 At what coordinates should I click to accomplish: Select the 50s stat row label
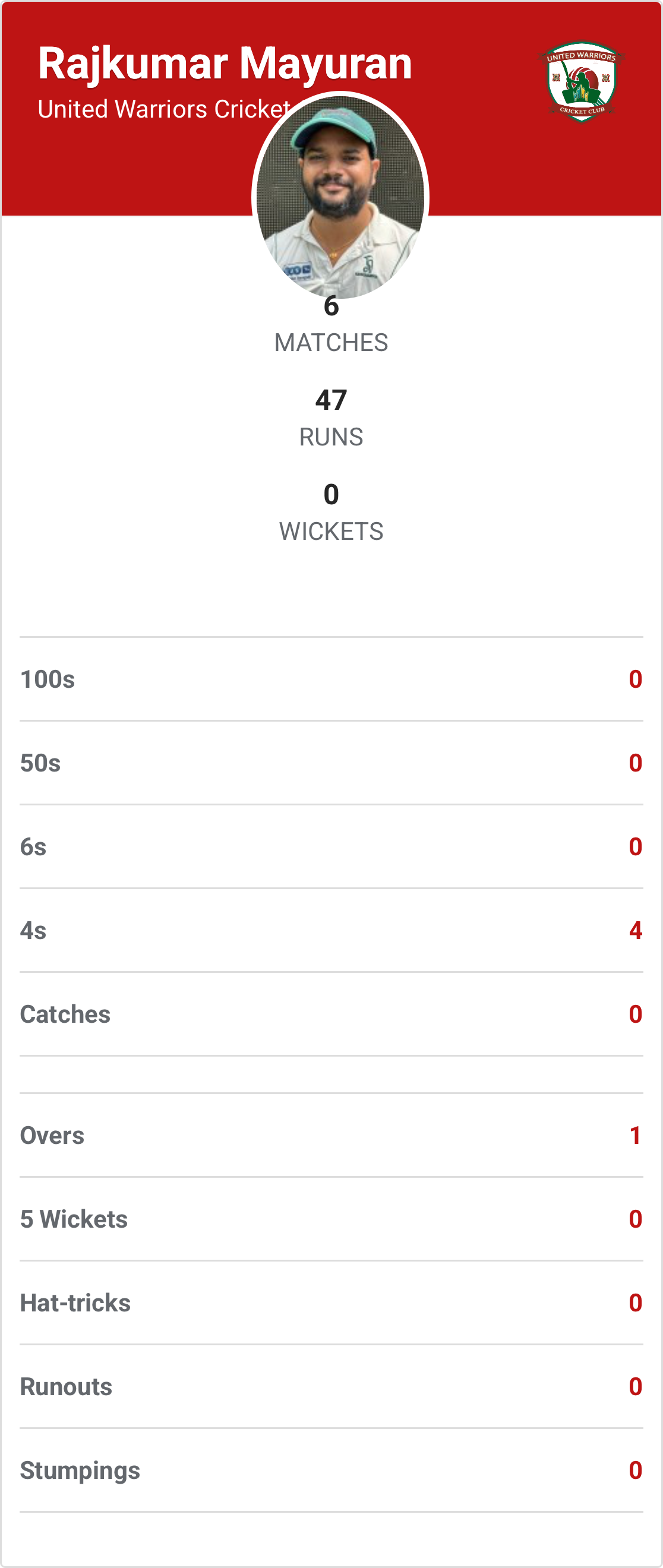coord(40,763)
